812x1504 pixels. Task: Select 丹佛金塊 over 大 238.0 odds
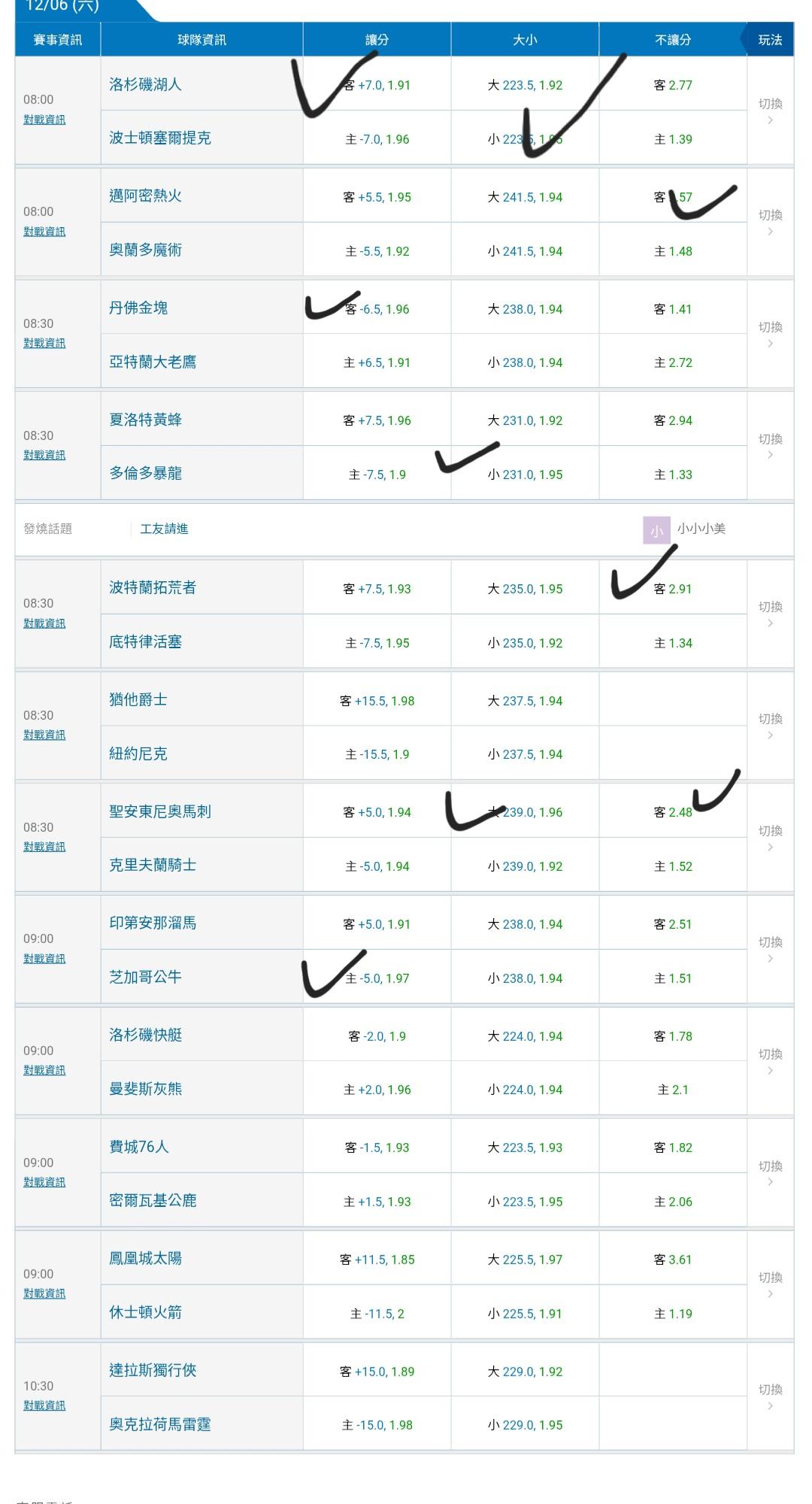point(525,309)
